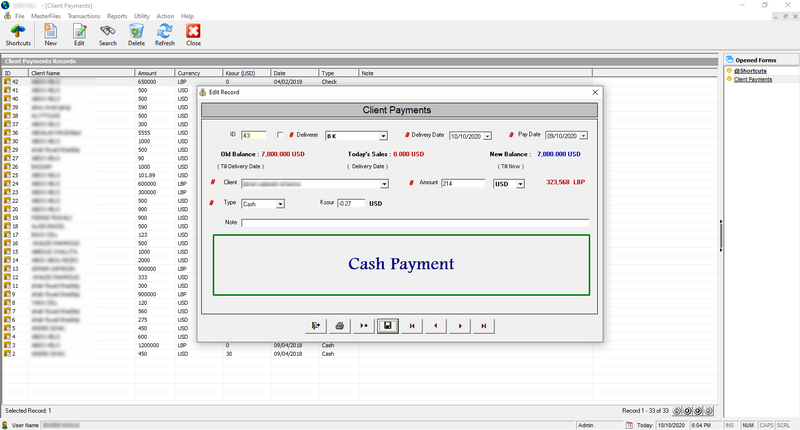
Task: Create a New record from toolbar
Action: [51, 35]
